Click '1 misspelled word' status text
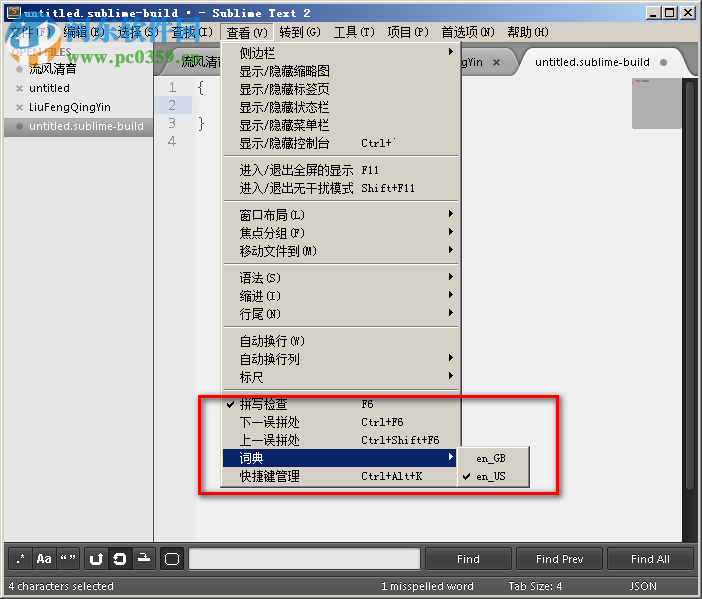 point(427,586)
